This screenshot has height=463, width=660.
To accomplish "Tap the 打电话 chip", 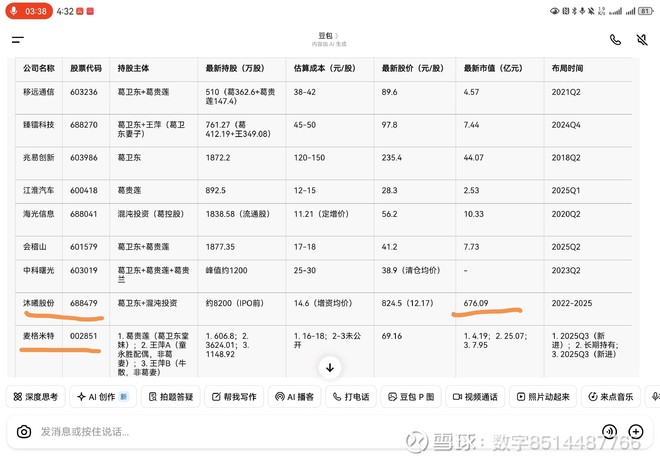I will tap(351, 396).
